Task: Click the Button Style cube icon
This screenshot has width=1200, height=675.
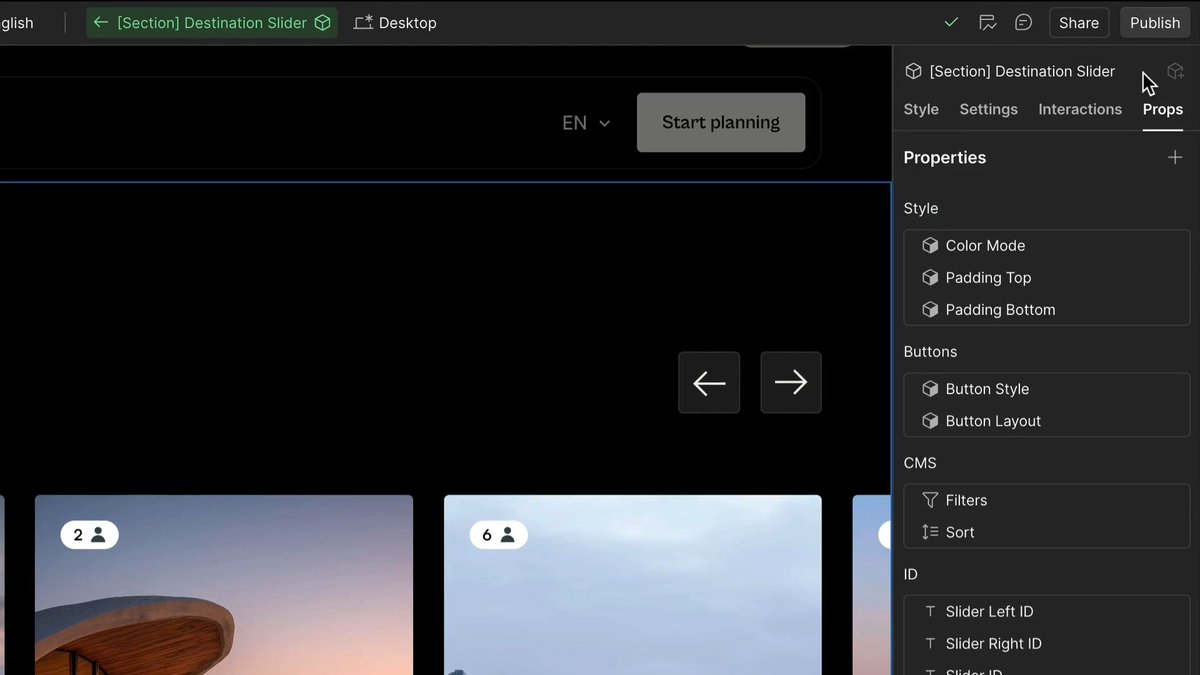Action: [930, 389]
